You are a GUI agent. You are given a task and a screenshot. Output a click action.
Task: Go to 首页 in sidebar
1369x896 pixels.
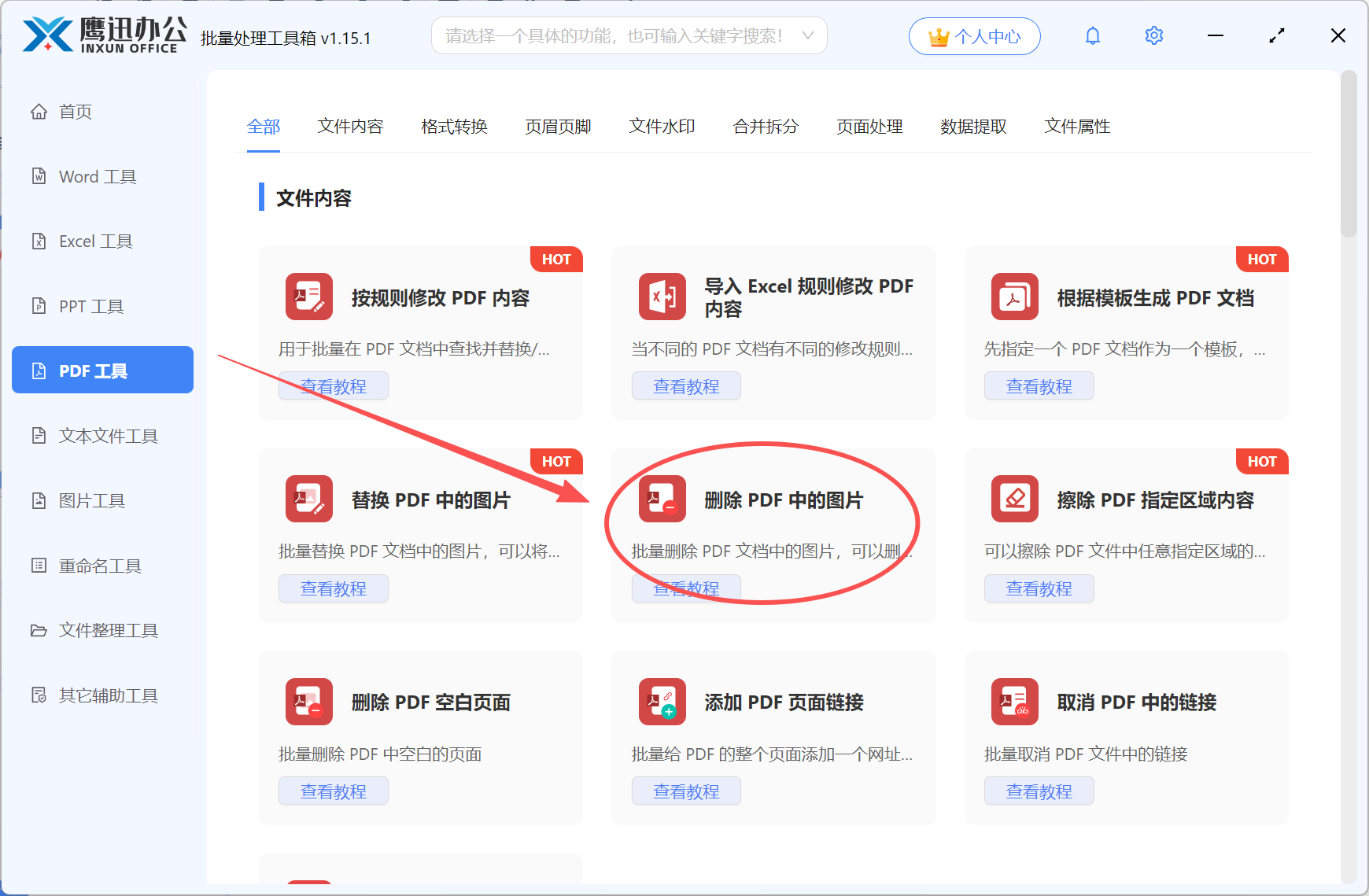76,112
